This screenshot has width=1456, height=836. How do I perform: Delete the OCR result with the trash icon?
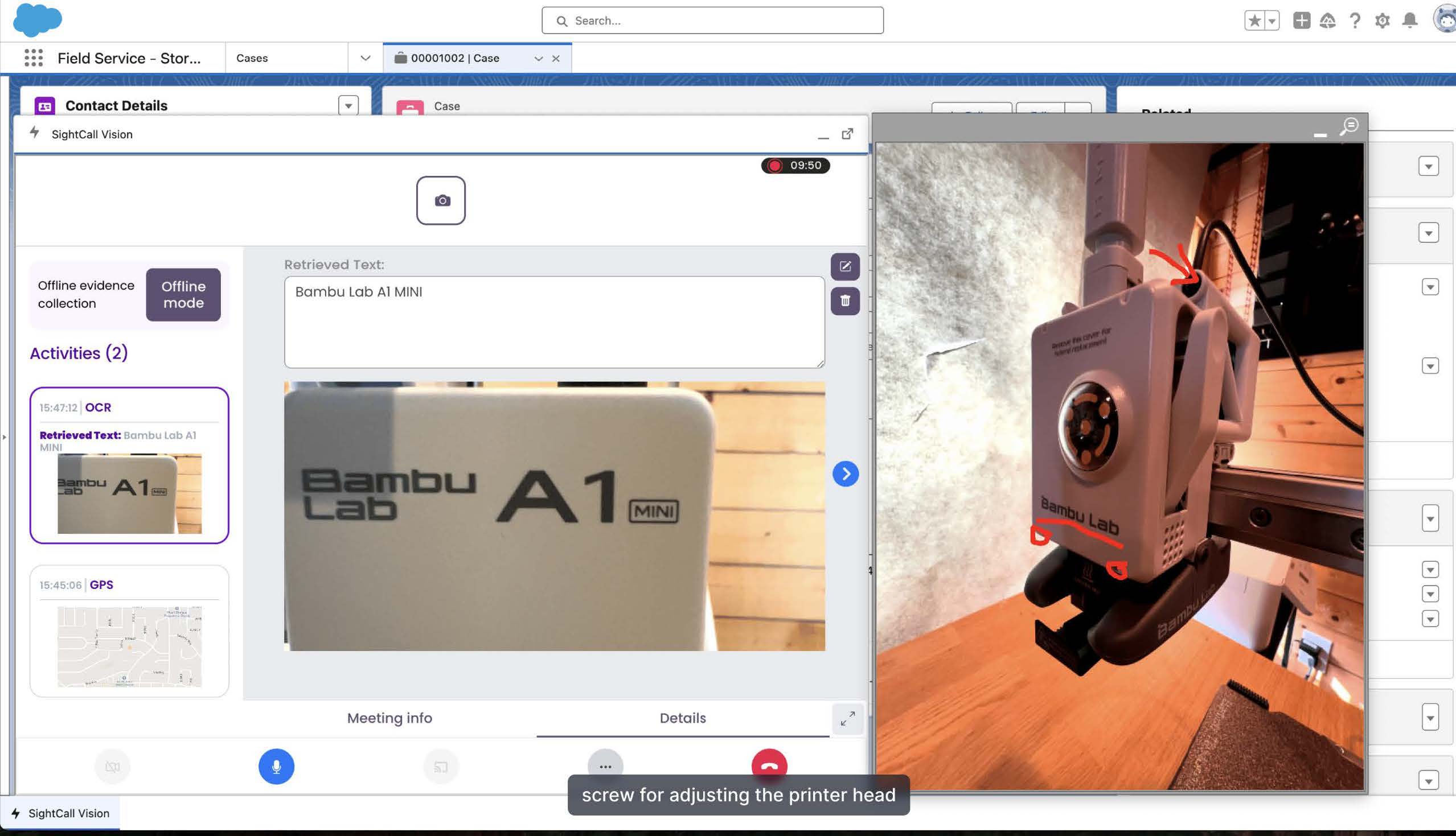[x=845, y=301]
